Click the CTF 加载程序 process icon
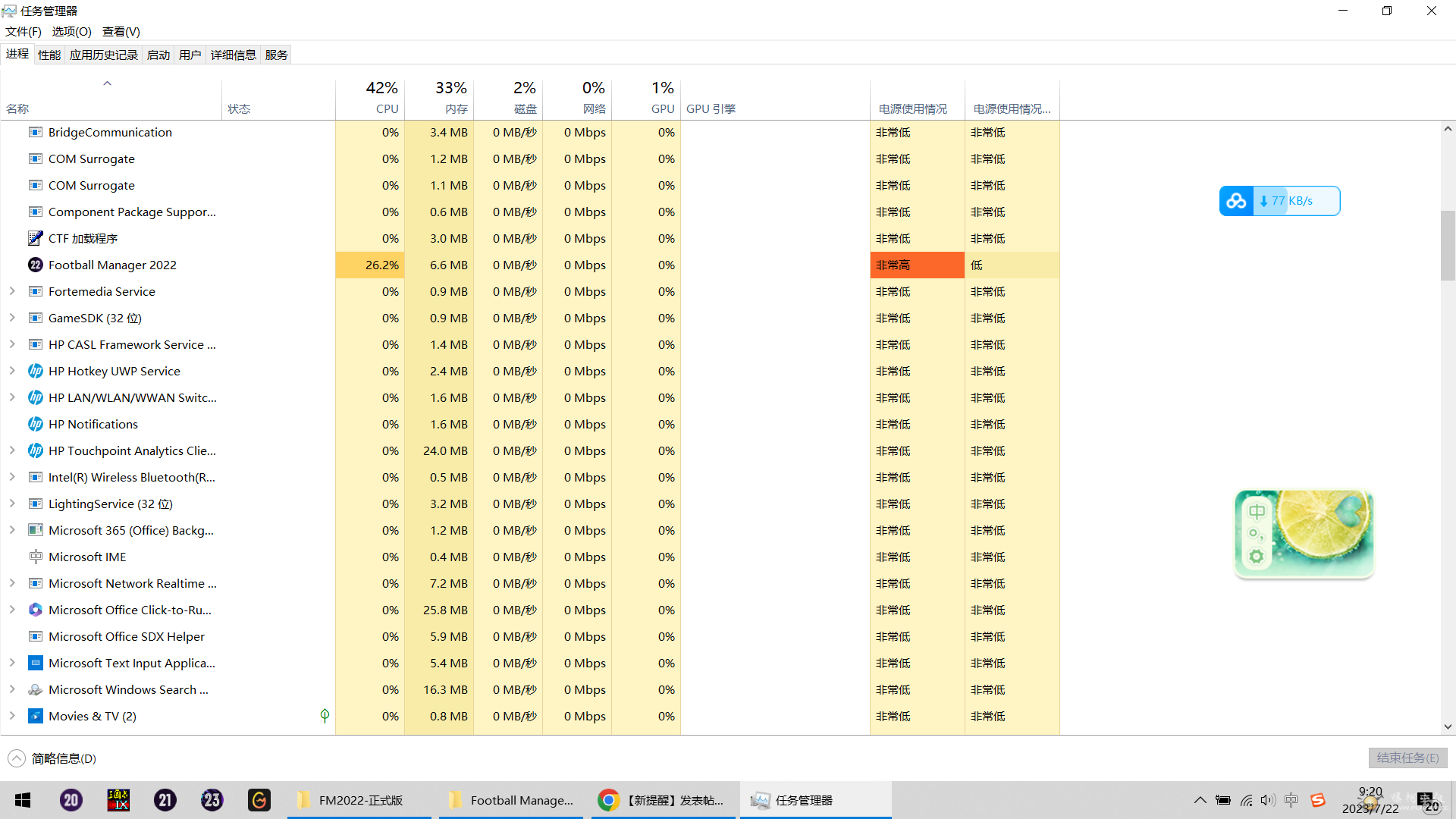 coord(36,238)
